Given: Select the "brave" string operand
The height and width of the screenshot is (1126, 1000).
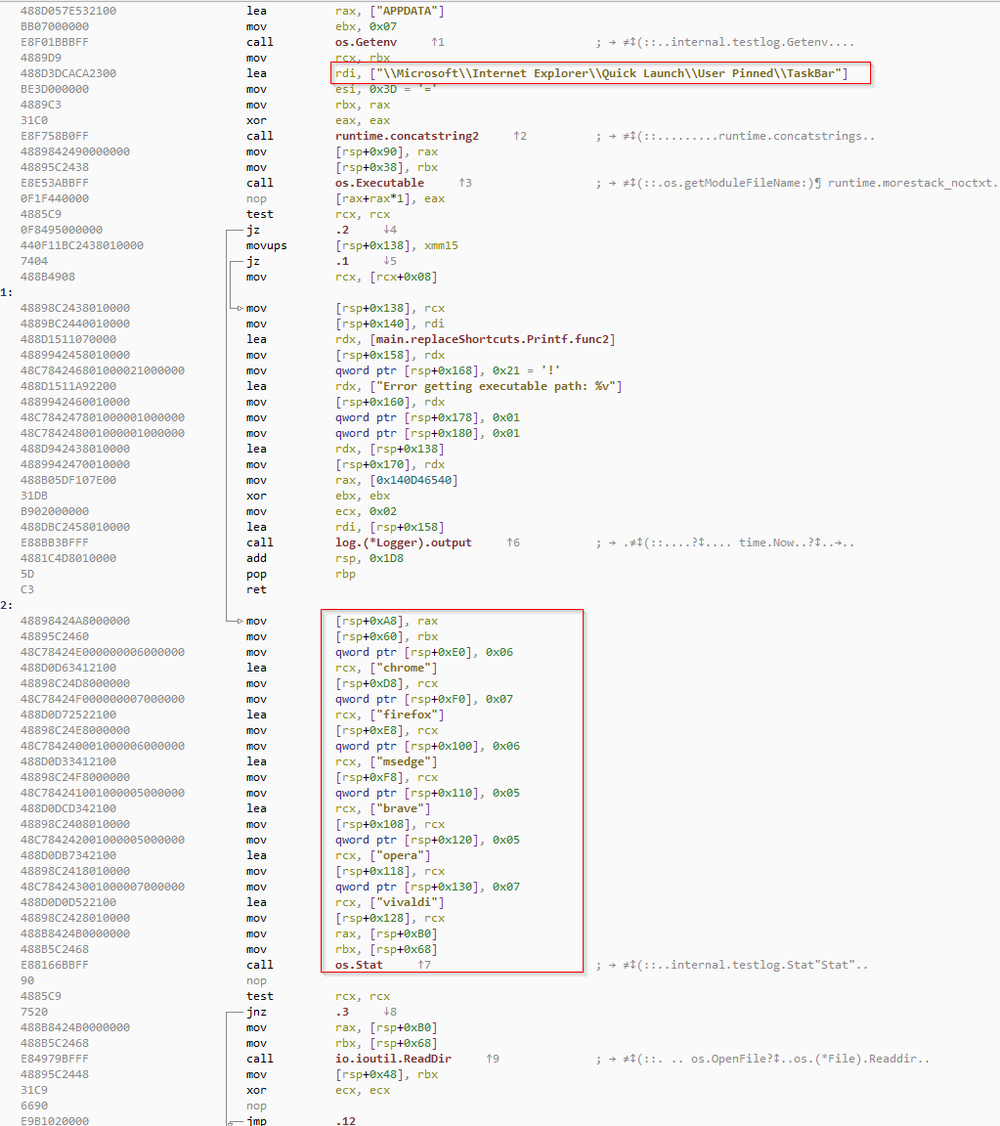Looking at the screenshot, I should click(x=400, y=809).
